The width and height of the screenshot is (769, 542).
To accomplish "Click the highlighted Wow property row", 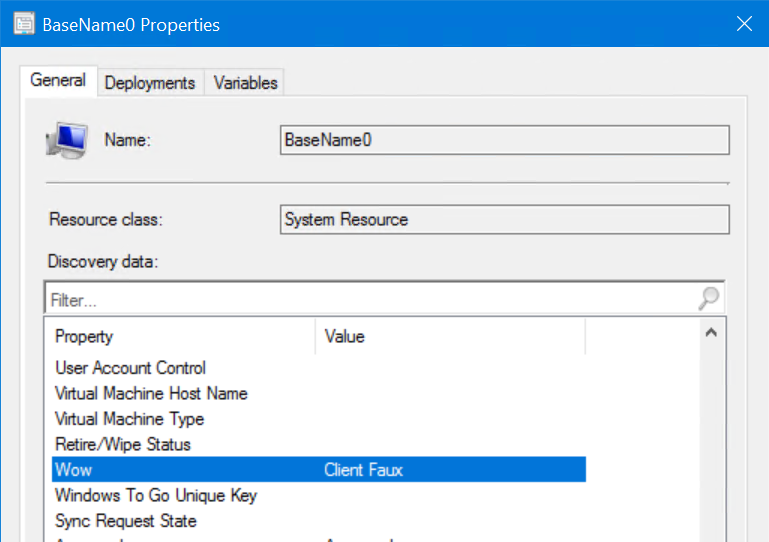I will (318, 470).
